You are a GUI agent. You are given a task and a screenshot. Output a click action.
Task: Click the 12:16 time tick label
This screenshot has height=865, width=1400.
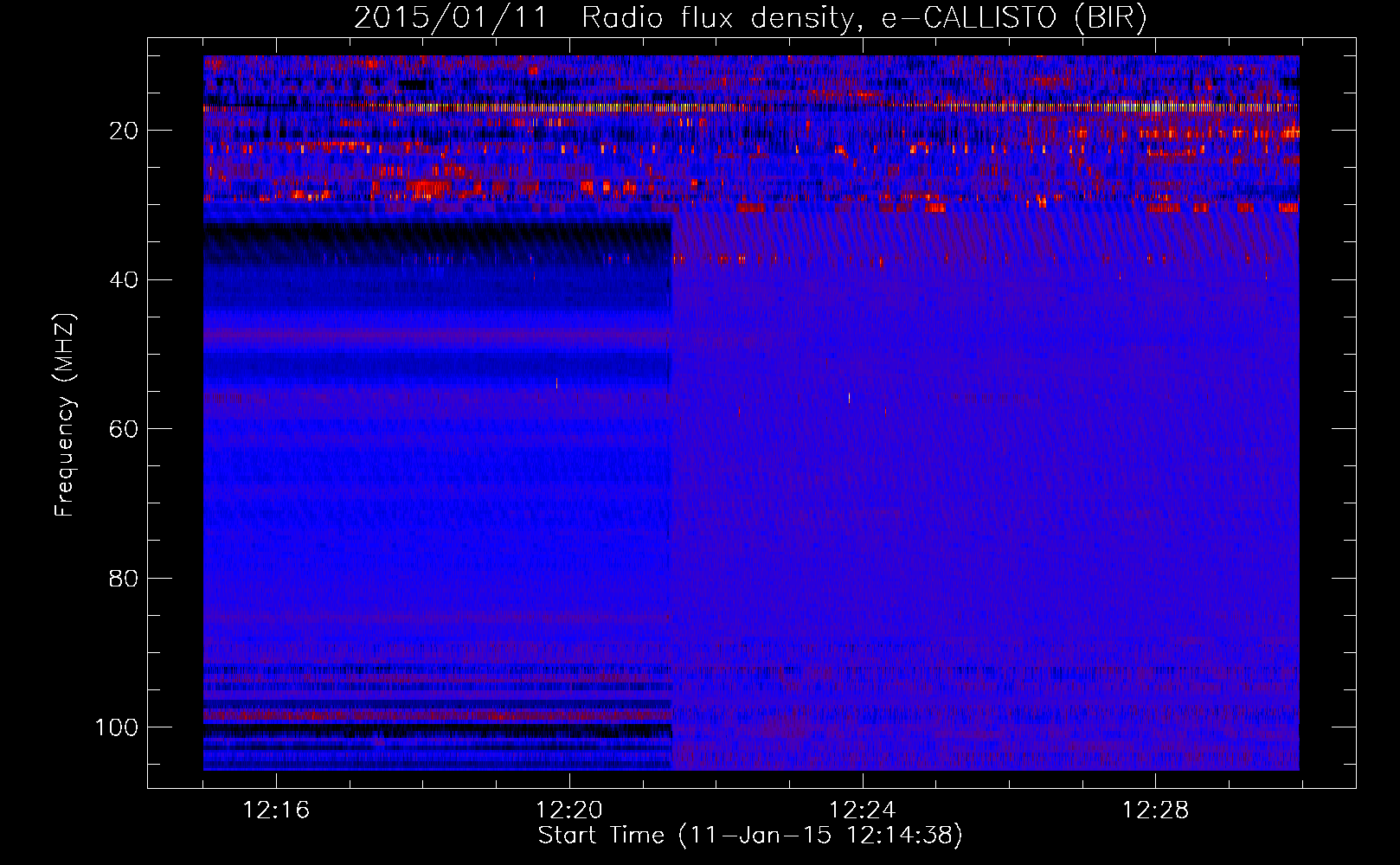[x=276, y=811]
